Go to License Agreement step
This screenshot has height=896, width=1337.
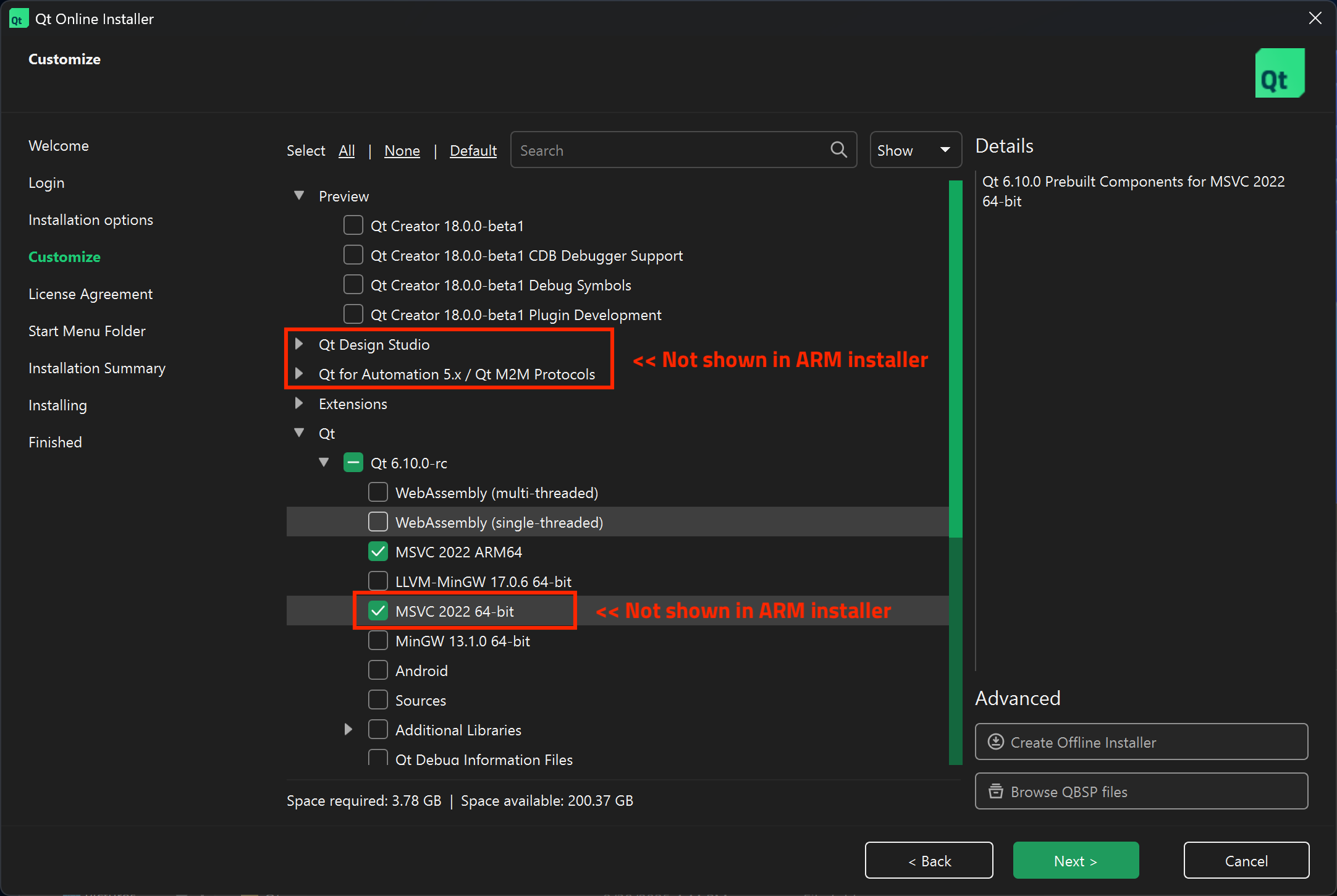90,294
